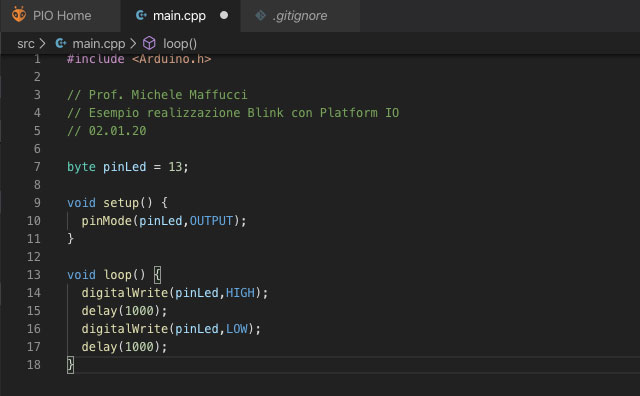Switch to the PIO Home tab
640x396 pixels.
(60, 16)
